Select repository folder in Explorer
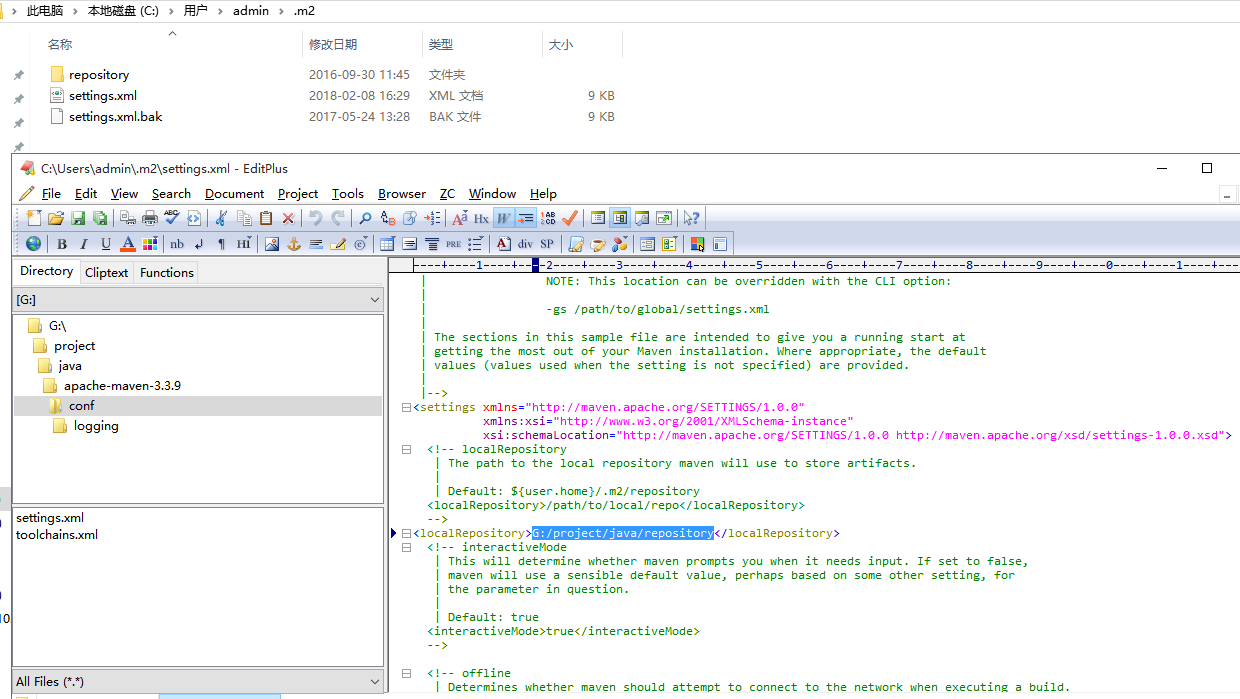 point(99,75)
